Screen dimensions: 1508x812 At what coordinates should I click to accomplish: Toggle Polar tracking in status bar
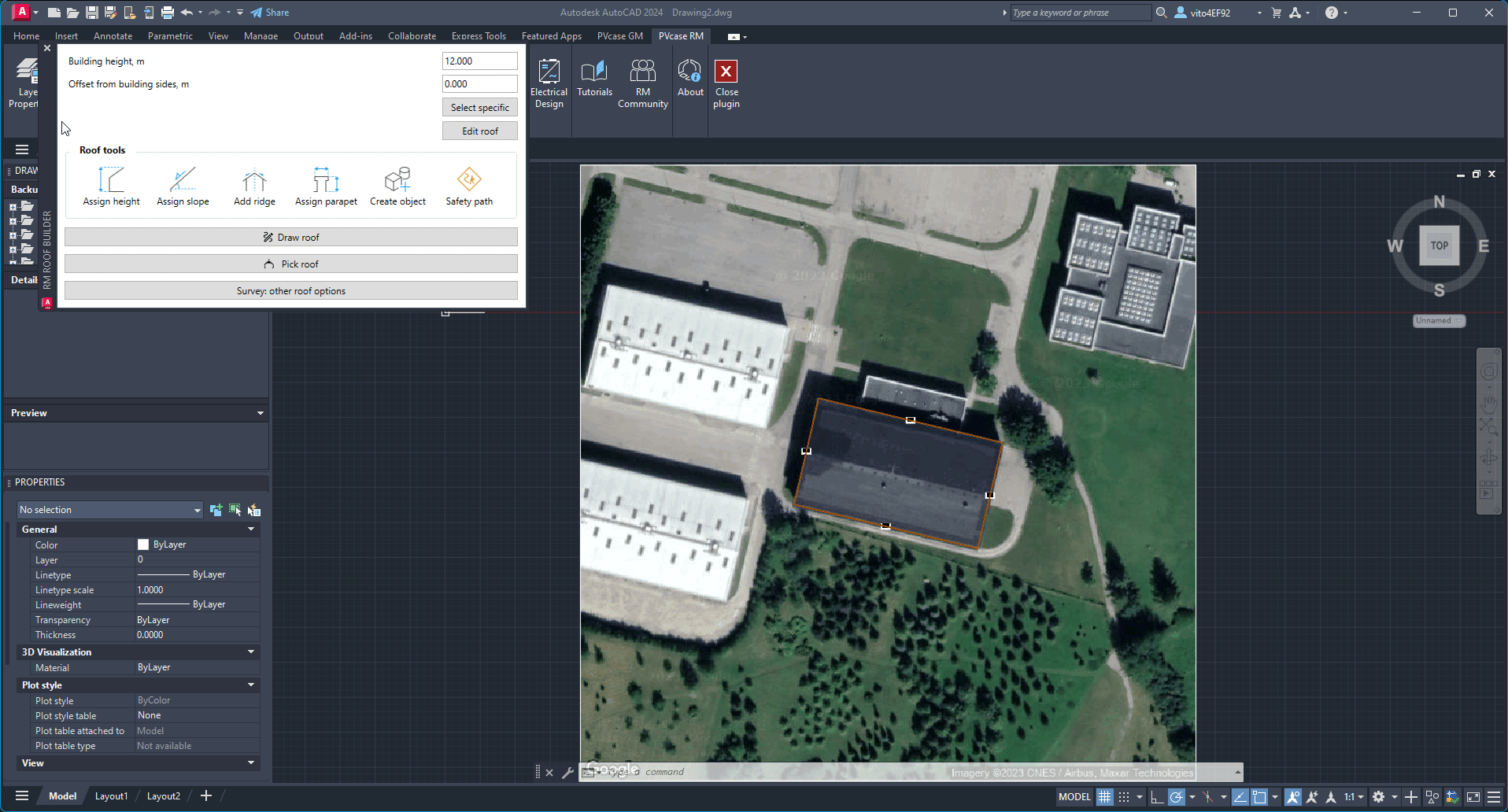pos(1176,797)
